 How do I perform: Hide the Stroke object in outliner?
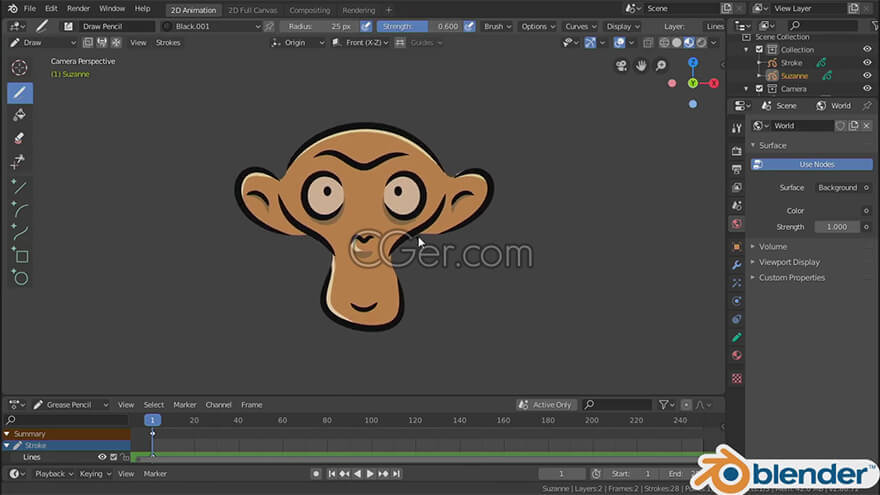point(867,63)
